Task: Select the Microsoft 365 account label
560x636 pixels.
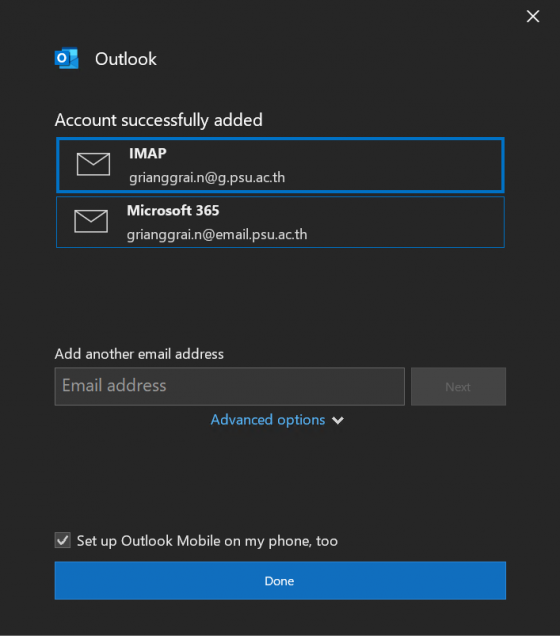Action: point(173,211)
